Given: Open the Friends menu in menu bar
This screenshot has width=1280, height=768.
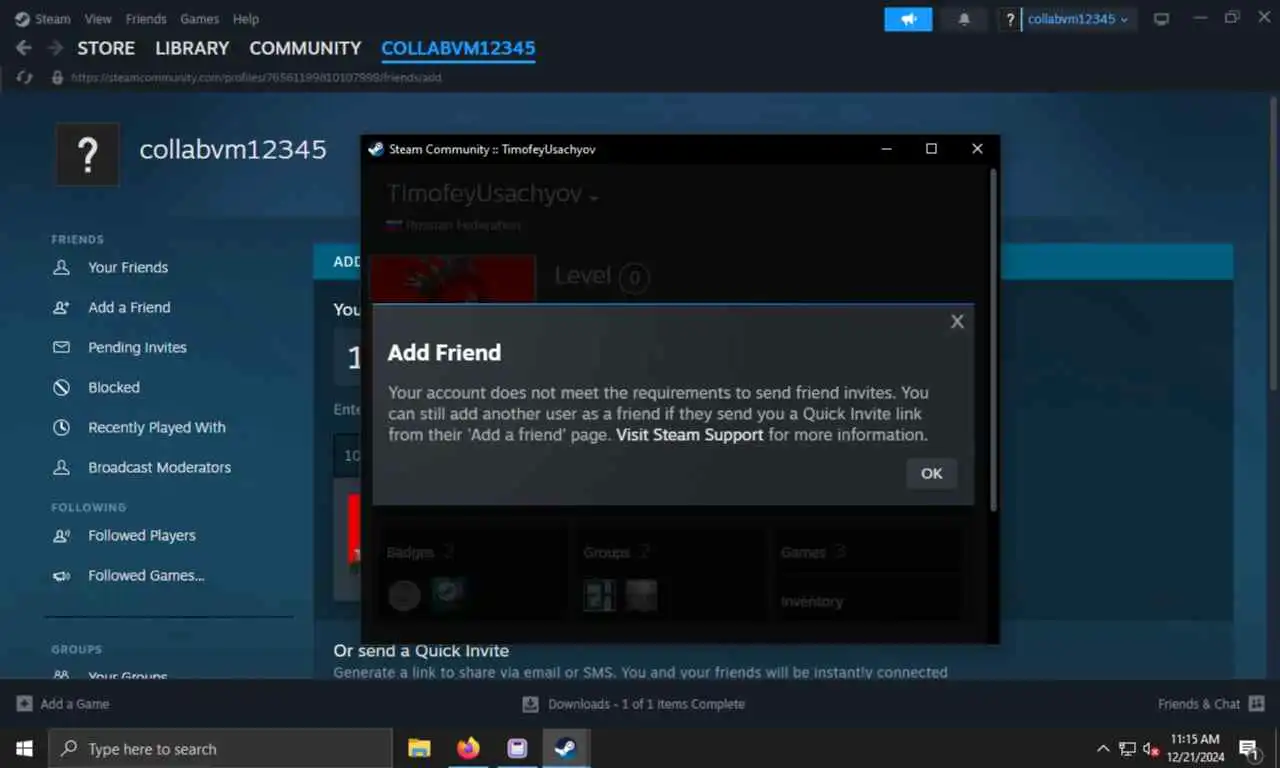Looking at the screenshot, I should click(146, 19).
